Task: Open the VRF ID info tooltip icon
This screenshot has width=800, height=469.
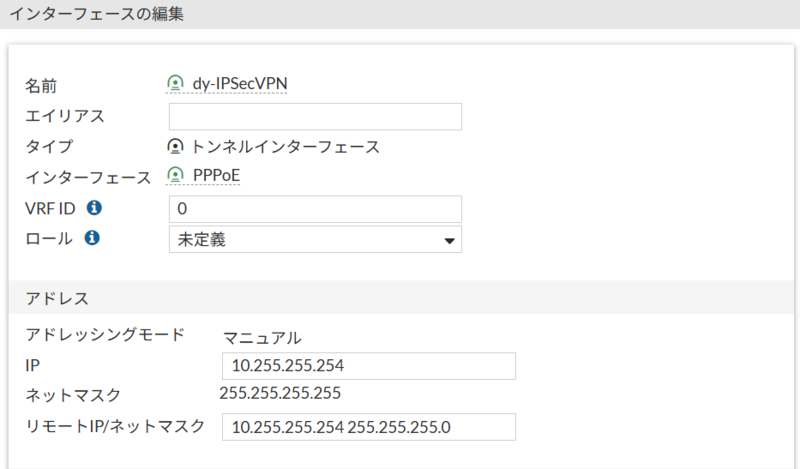Action: click(94, 208)
